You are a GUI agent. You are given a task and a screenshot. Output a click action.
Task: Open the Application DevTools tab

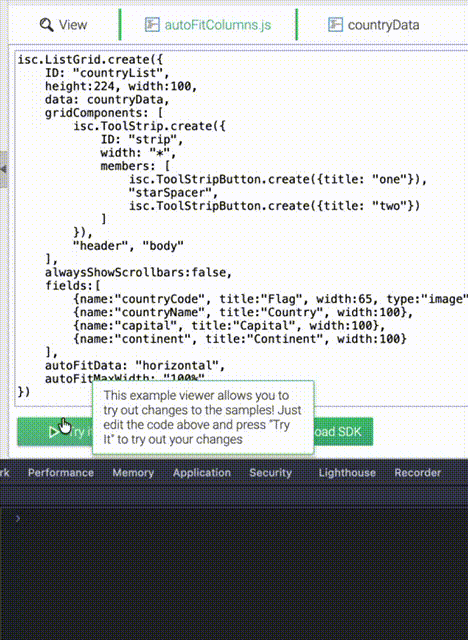(x=202, y=473)
